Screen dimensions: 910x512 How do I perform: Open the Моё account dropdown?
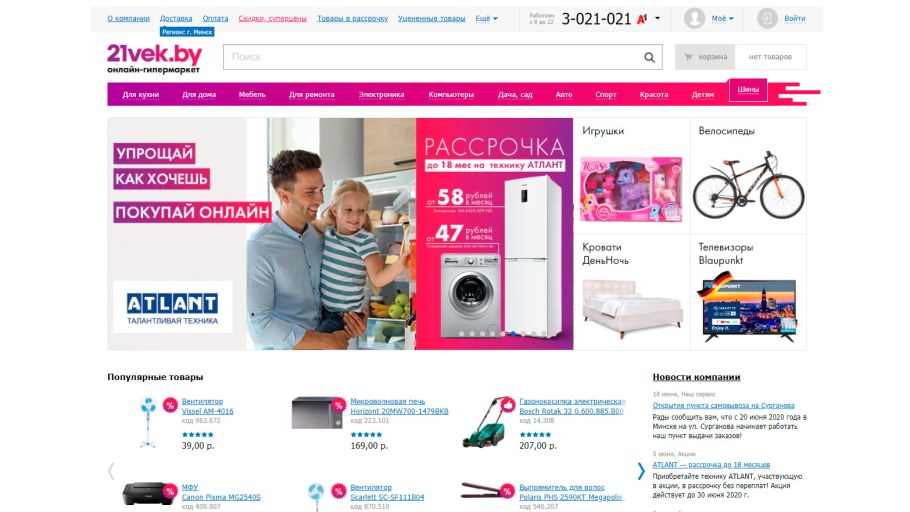click(x=723, y=18)
